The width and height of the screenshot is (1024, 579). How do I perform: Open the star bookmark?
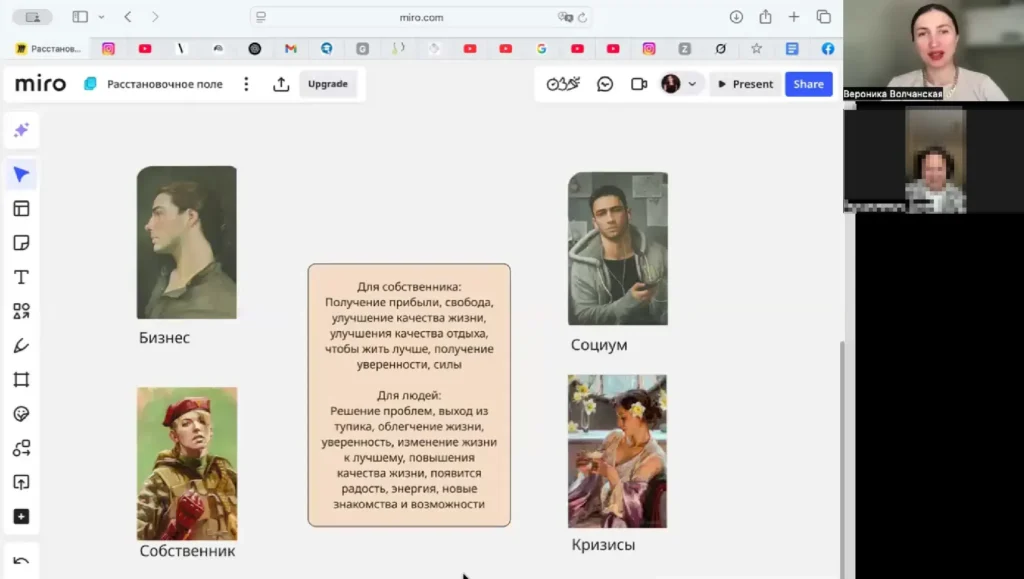(x=756, y=48)
